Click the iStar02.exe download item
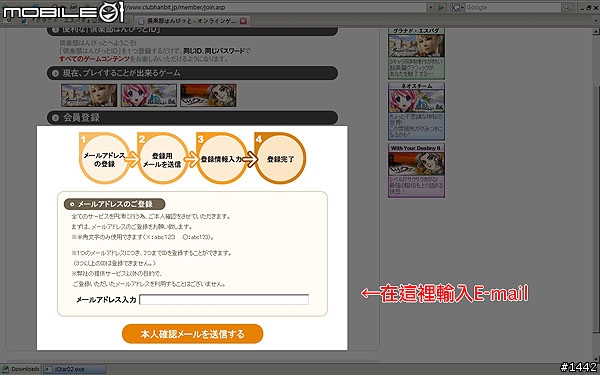This screenshot has height=375, width=600. click(75, 369)
